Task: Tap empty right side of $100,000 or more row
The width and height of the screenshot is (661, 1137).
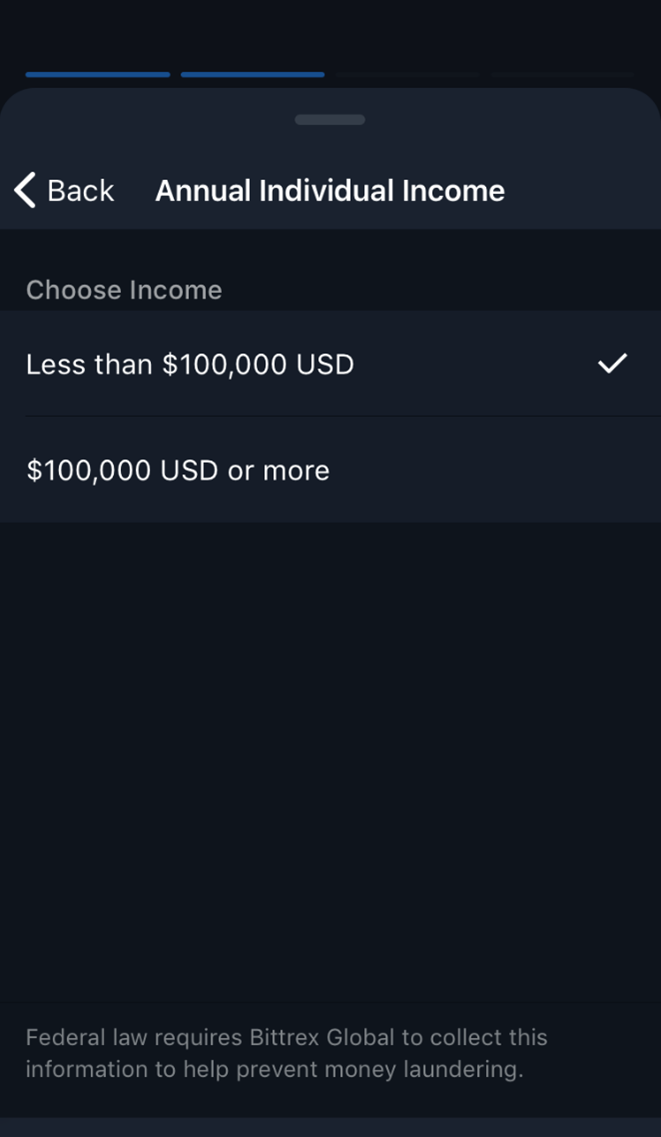Action: [x=507, y=470]
